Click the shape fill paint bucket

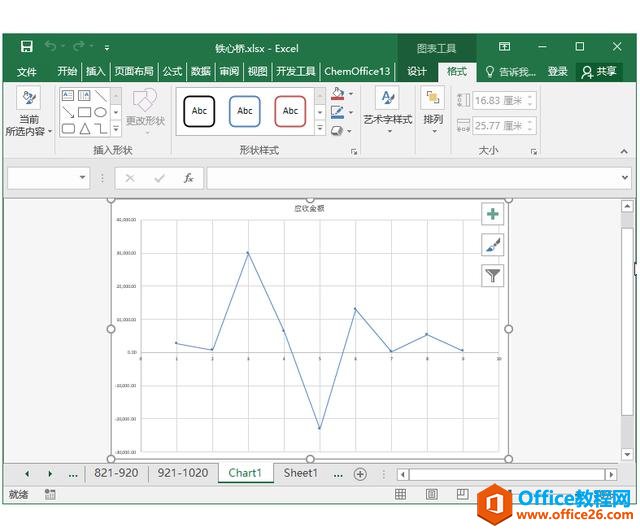pyautogui.click(x=338, y=94)
